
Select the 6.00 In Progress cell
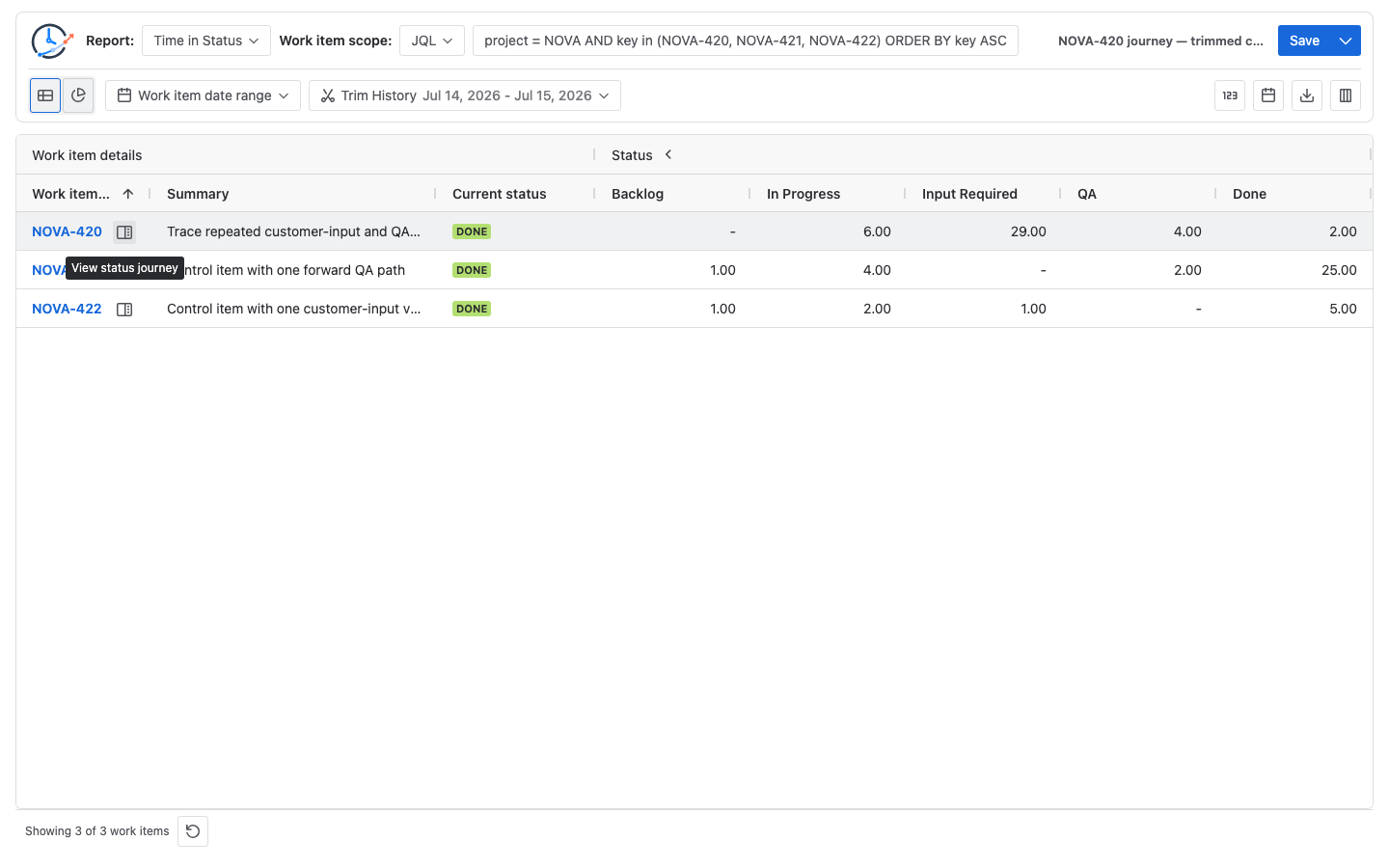click(828, 231)
